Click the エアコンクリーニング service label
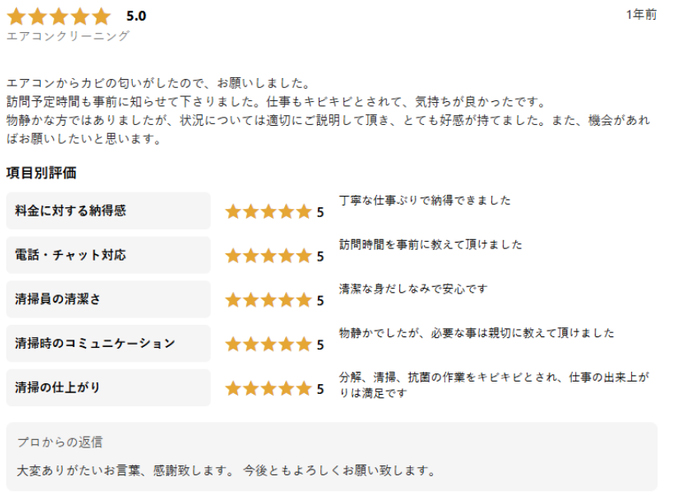The width and height of the screenshot is (683, 500). (68, 36)
